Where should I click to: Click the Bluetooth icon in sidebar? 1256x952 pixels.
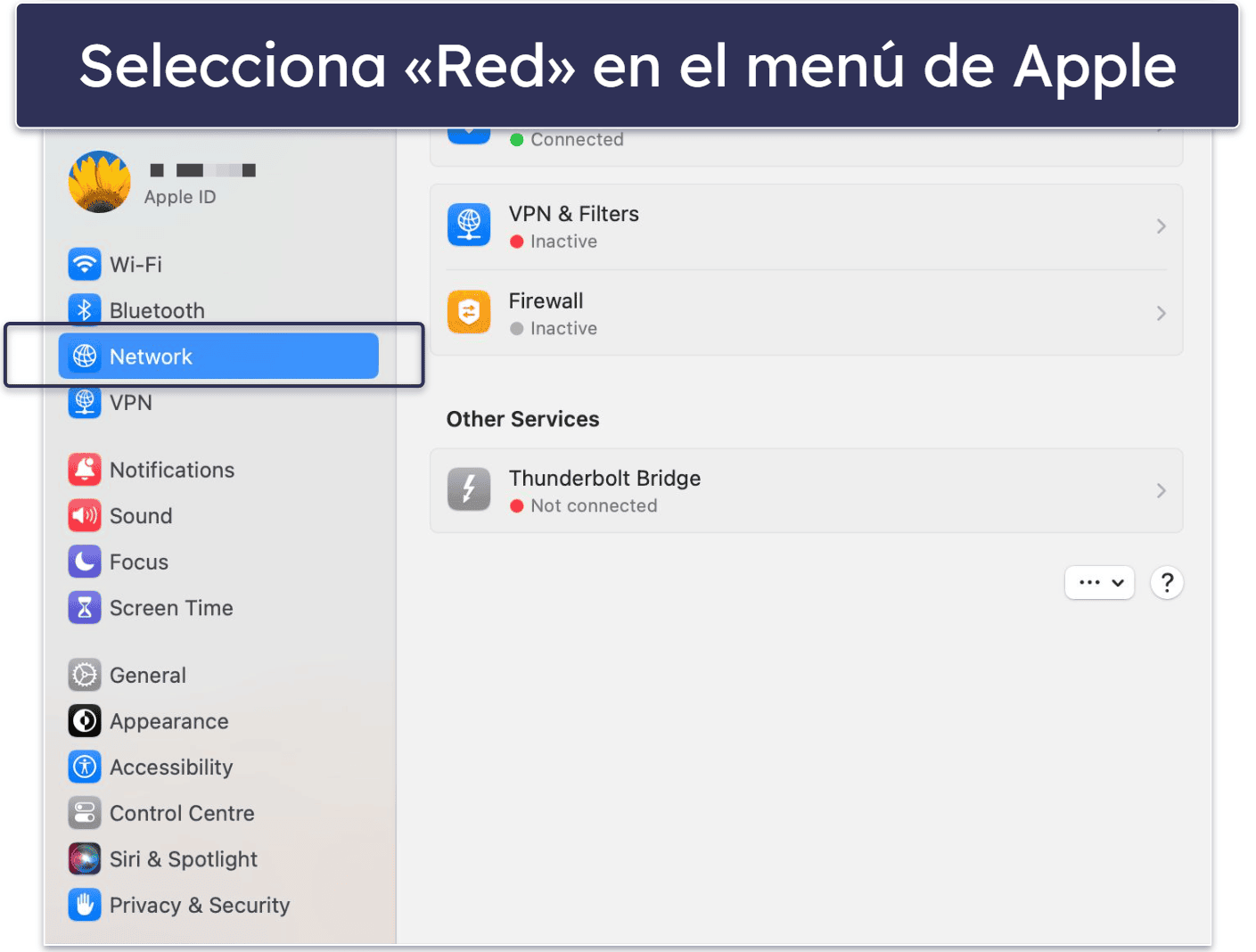point(85,309)
